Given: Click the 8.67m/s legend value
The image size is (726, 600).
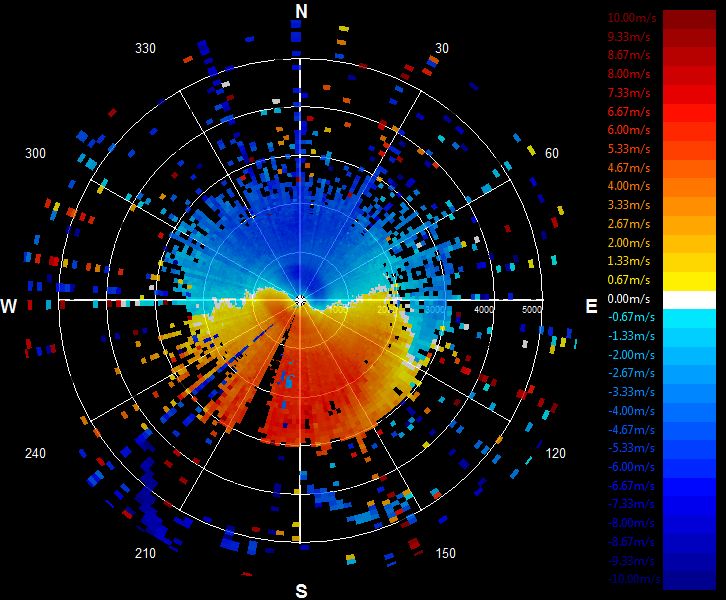Looking at the screenshot, I should tap(629, 55).
